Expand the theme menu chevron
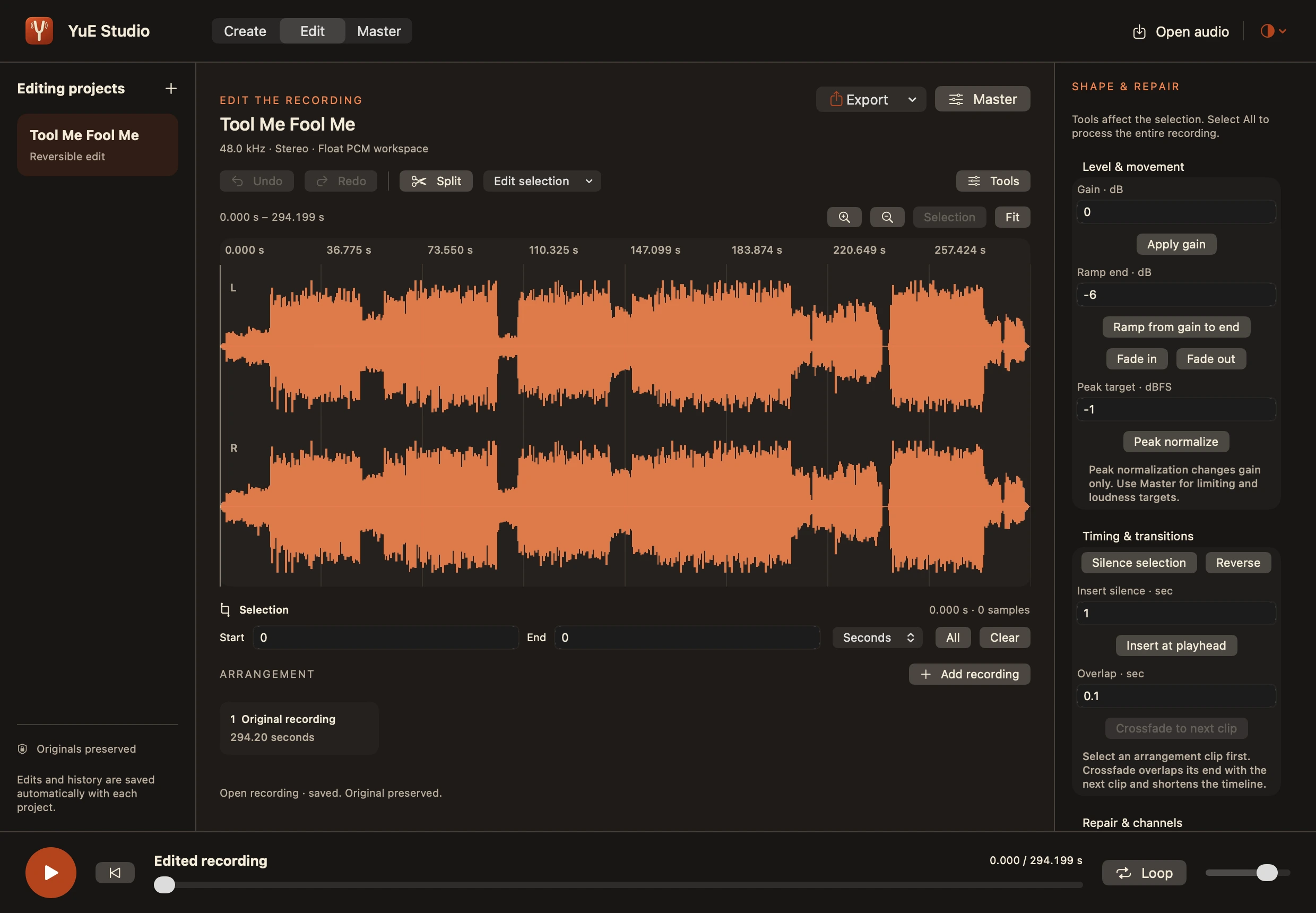This screenshot has width=1316, height=913. tap(1283, 31)
